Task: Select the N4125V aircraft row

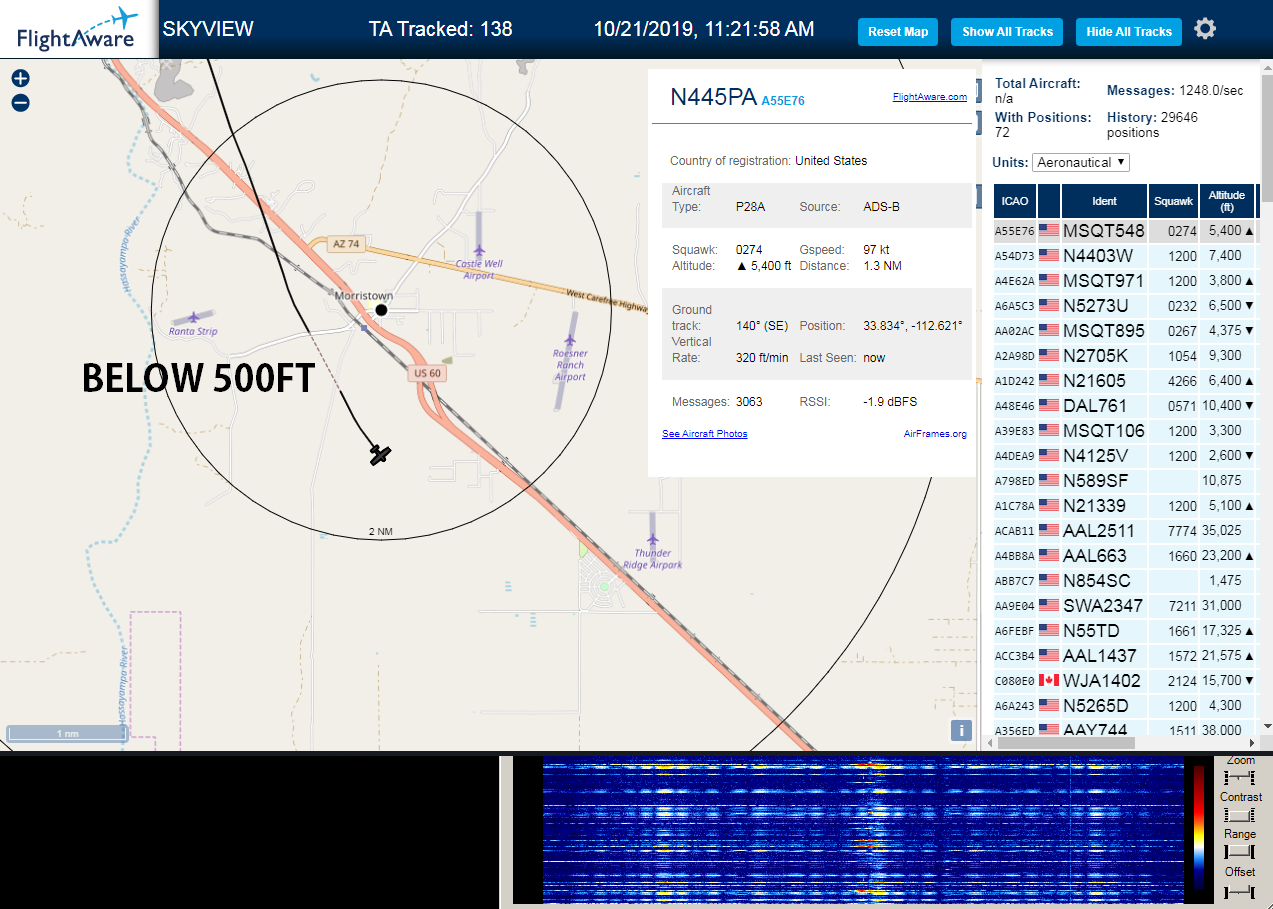Action: point(1124,456)
